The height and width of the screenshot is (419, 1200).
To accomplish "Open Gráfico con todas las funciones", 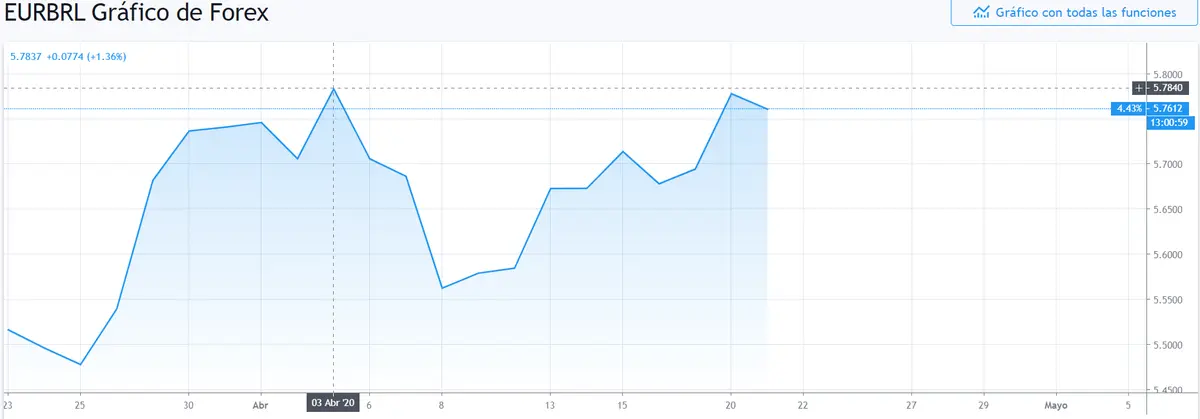I will (1073, 13).
